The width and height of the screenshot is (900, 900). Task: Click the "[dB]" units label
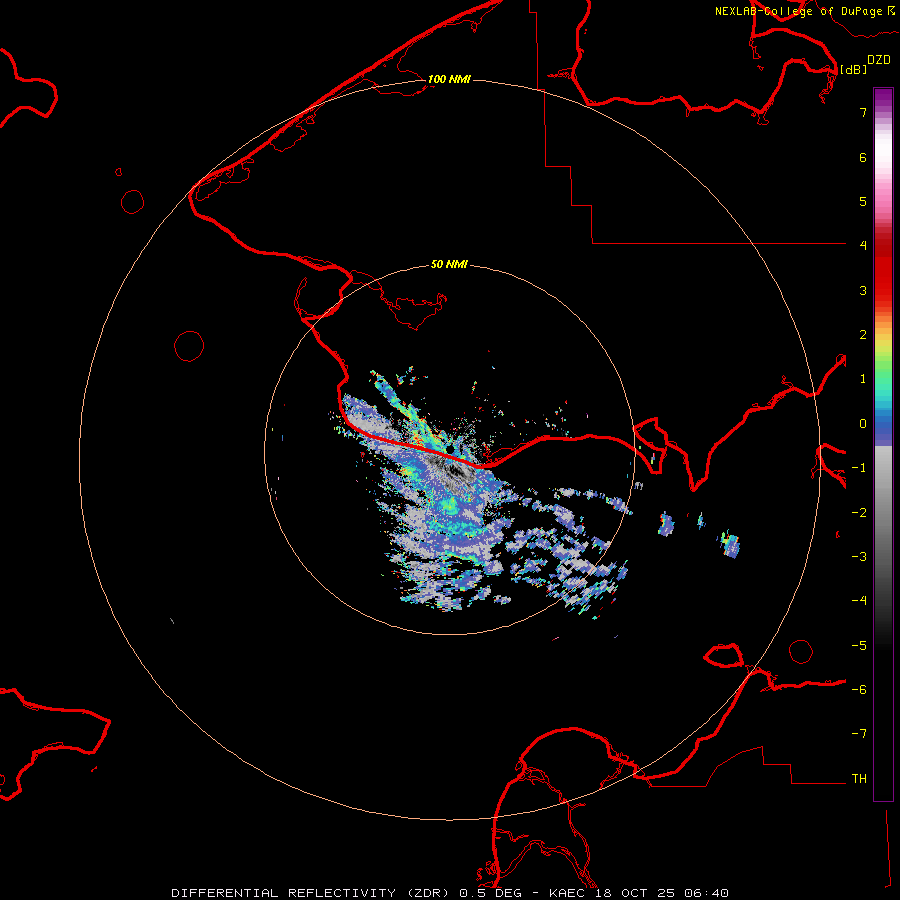854,69
